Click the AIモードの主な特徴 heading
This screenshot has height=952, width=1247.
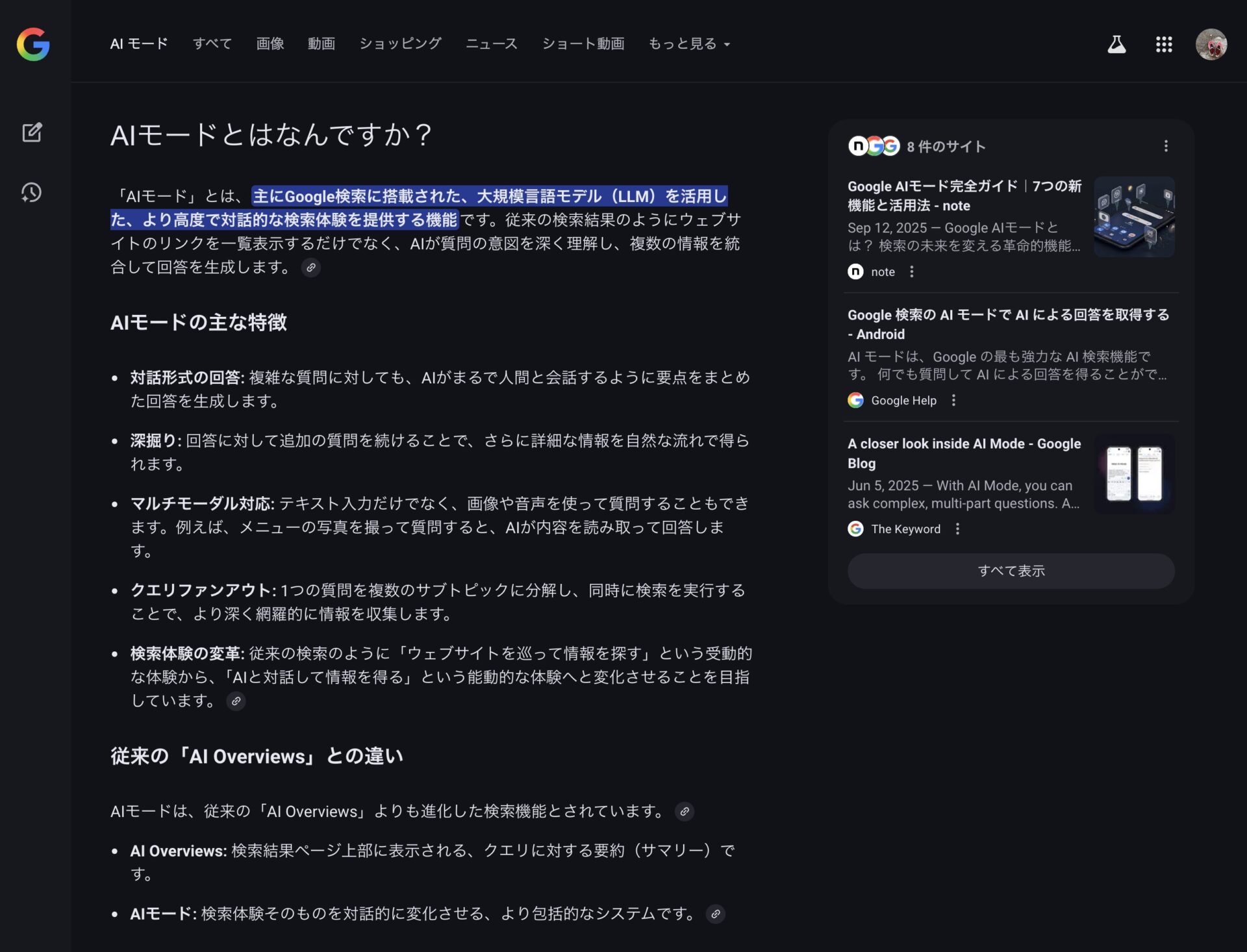199,322
